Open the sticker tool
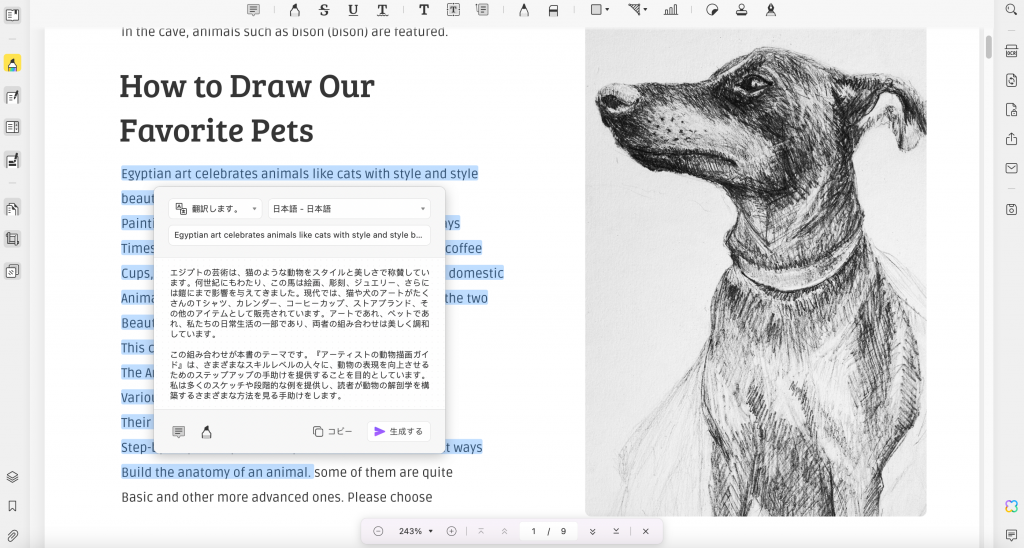The width and height of the screenshot is (1024, 548). tap(712, 10)
